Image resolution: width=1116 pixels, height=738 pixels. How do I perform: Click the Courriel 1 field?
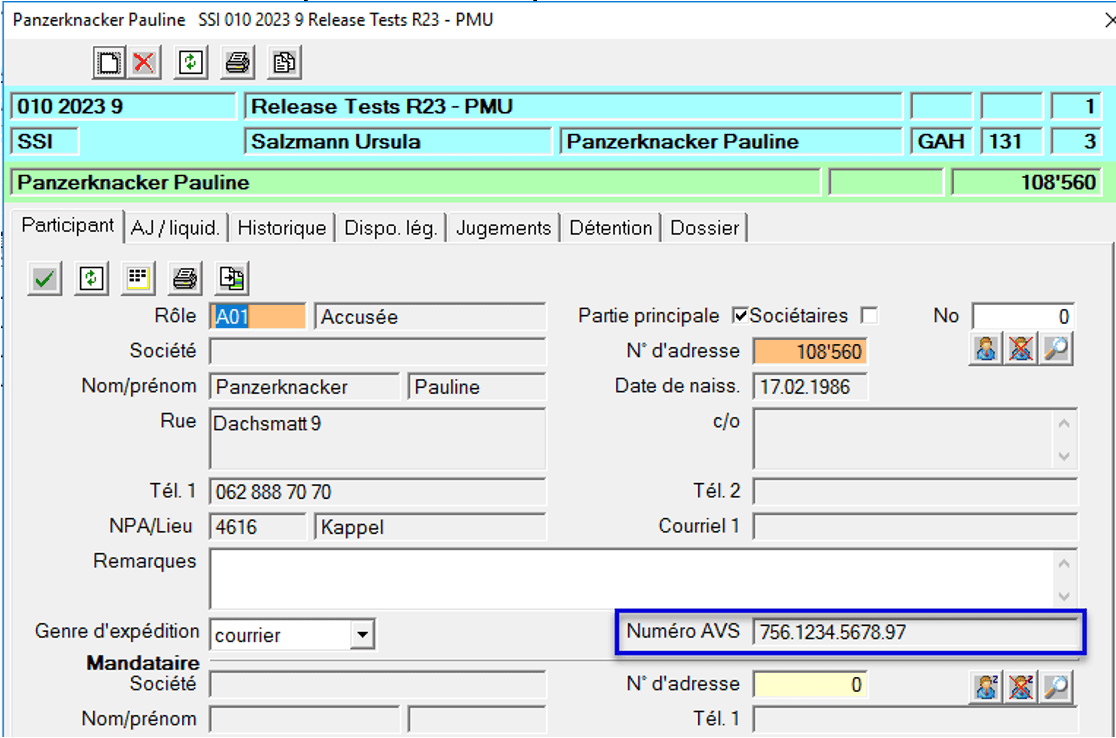(915, 527)
